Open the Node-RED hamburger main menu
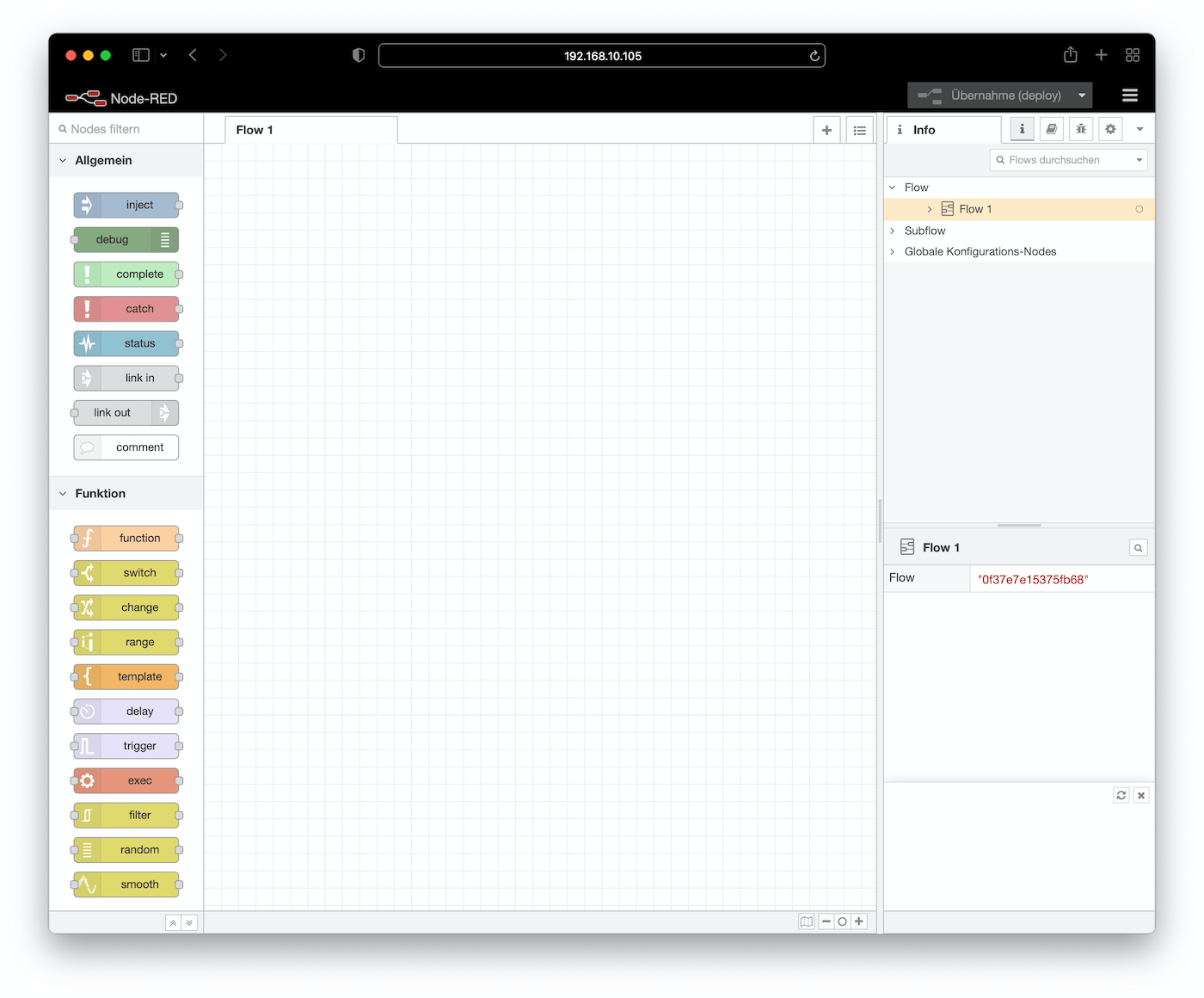The height and width of the screenshot is (998, 1204). 1130,95
